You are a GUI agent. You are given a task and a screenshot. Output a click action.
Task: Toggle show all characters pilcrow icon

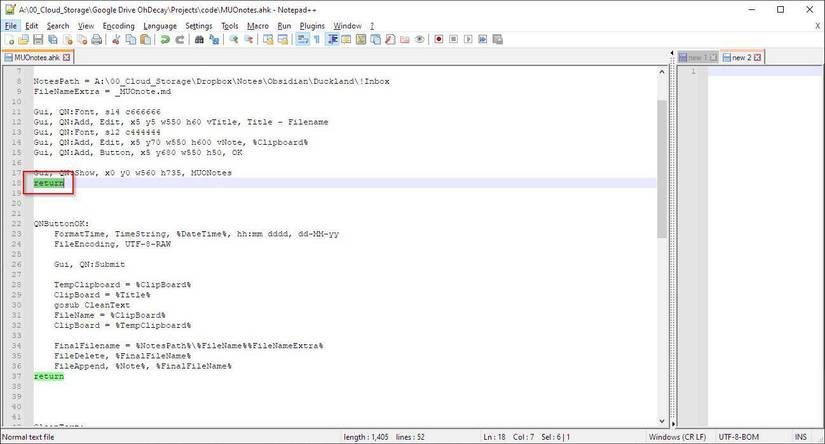coord(317,39)
